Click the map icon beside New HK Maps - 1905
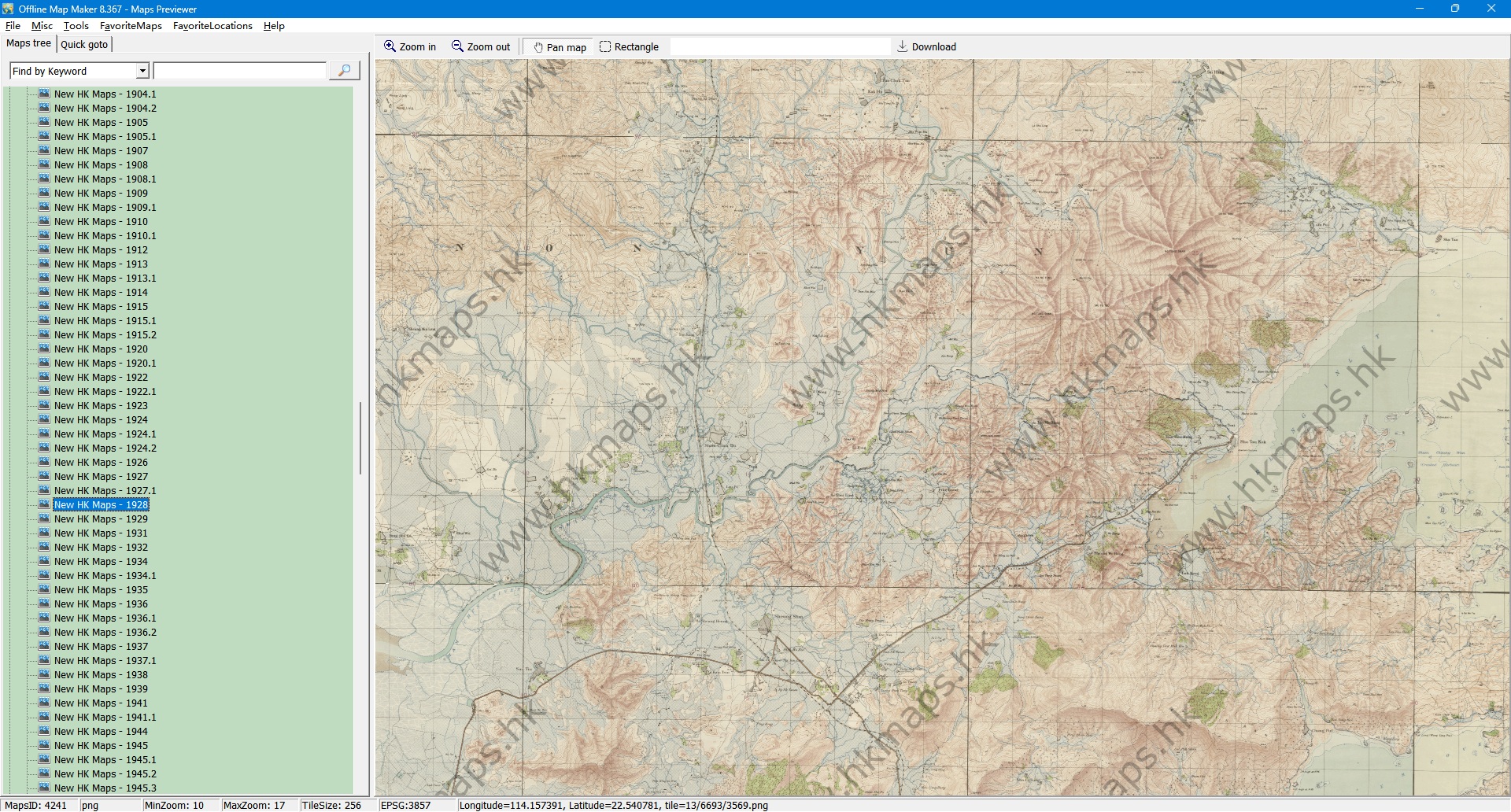Viewport: 1511px width, 812px height. coord(44,122)
